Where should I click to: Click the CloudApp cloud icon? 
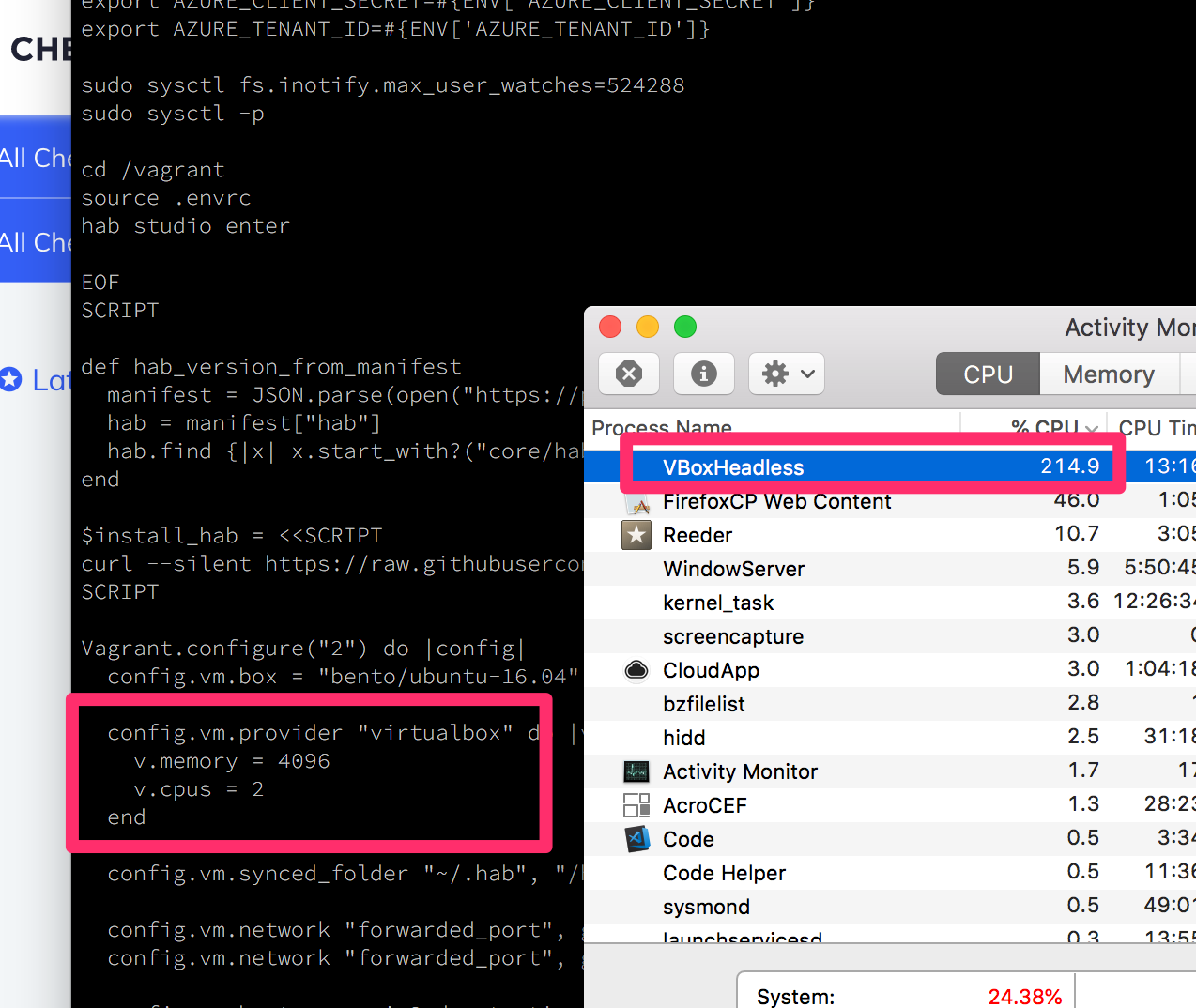pos(636,670)
